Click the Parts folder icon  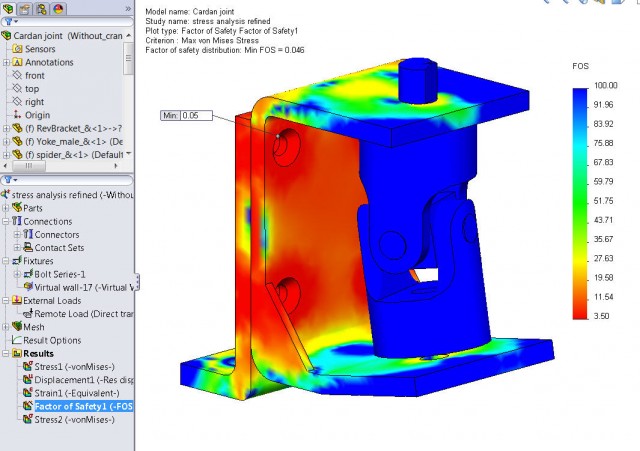pos(17,207)
